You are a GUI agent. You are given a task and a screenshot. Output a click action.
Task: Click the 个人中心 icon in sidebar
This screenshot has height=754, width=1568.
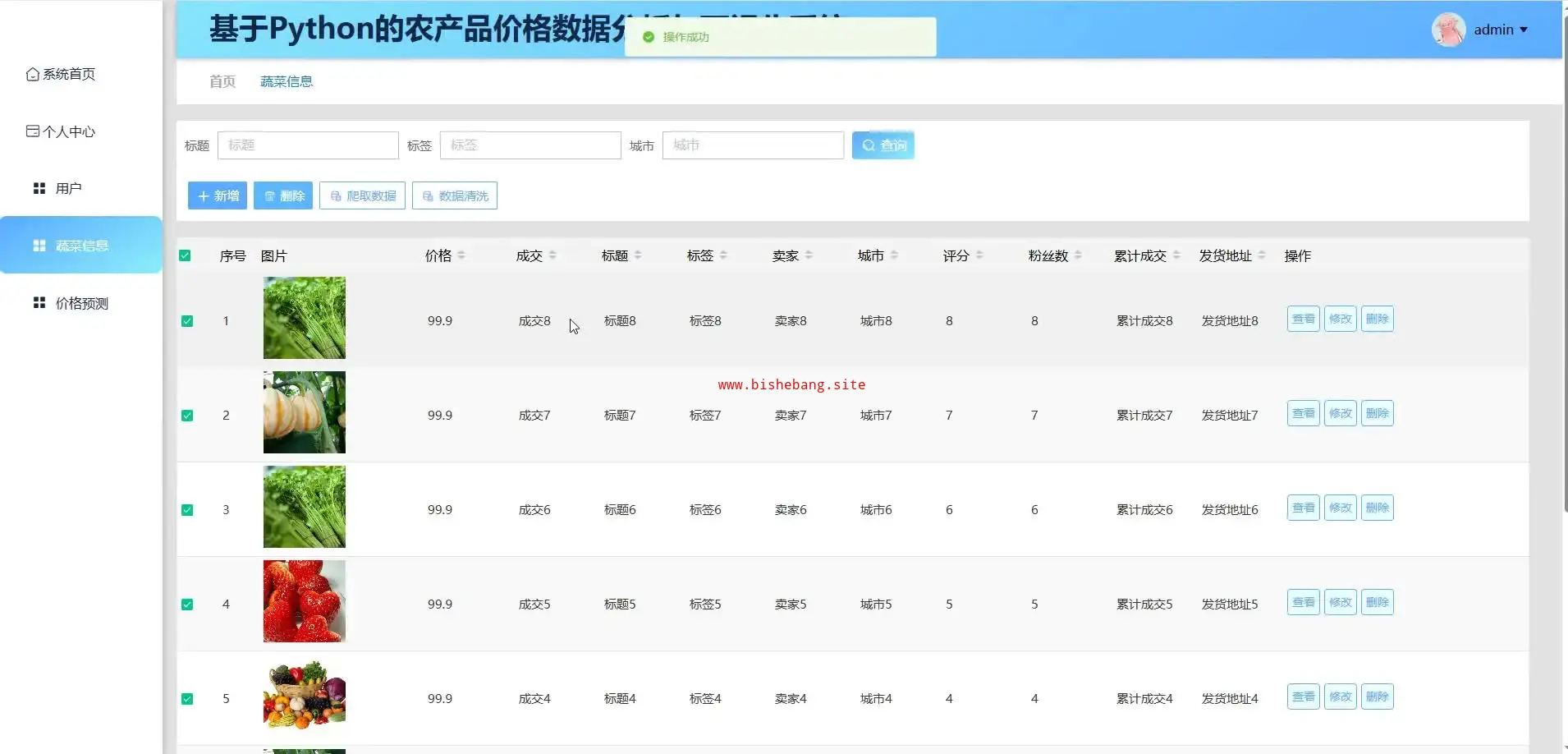[x=32, y=131]
